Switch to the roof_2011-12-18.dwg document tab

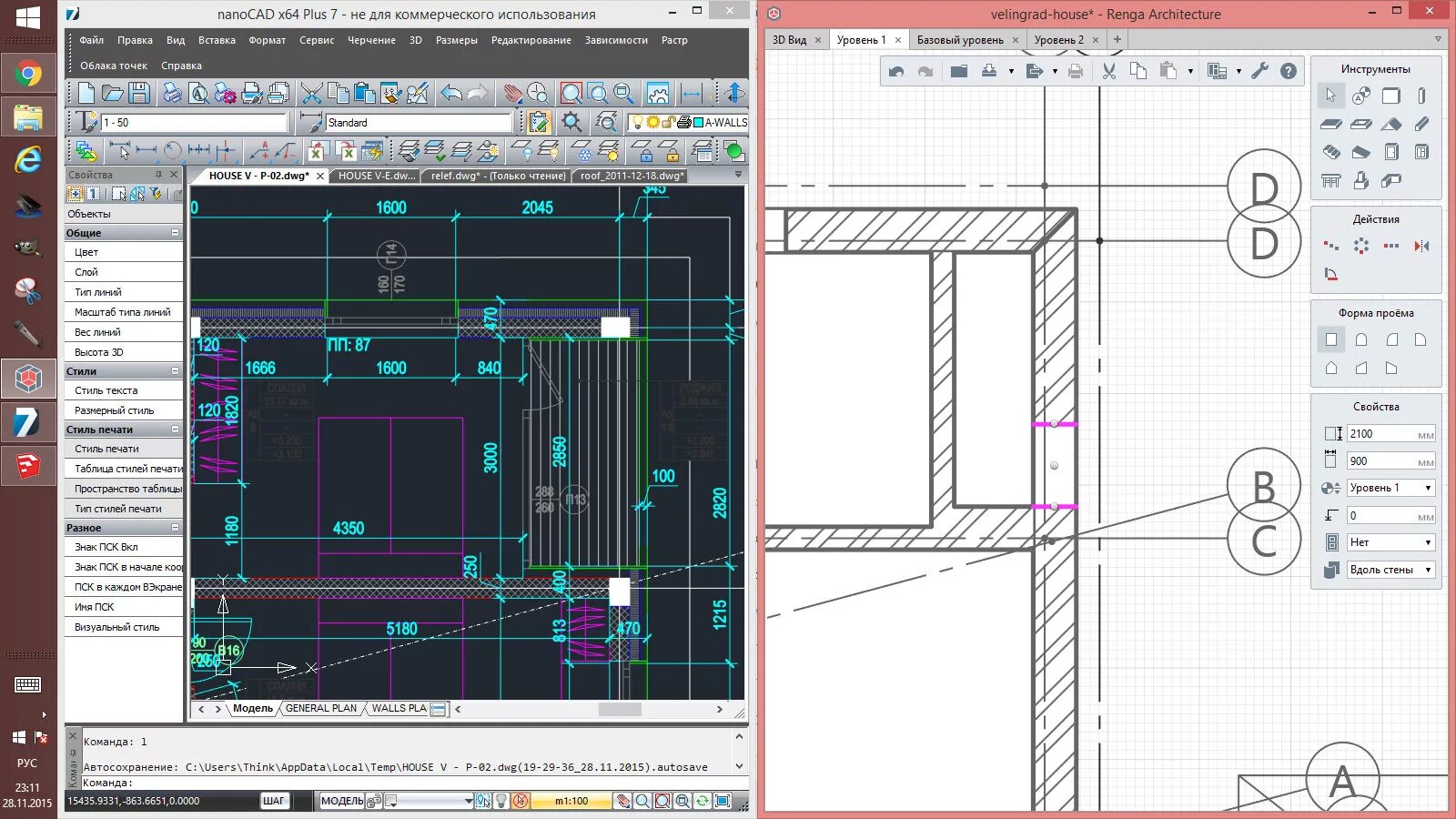tap(632, 176)
